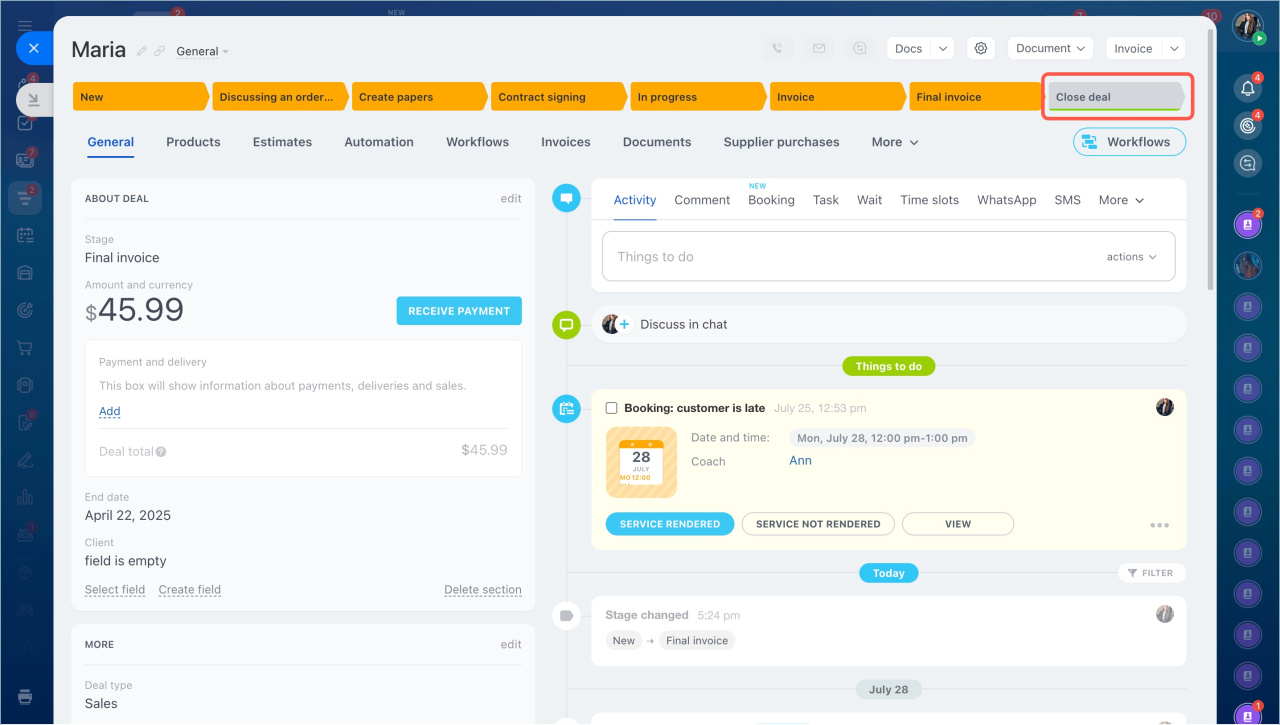Expand the actions dropdown in Things to do
Screen dimensions: 1280x725
tap(1131, 257)
